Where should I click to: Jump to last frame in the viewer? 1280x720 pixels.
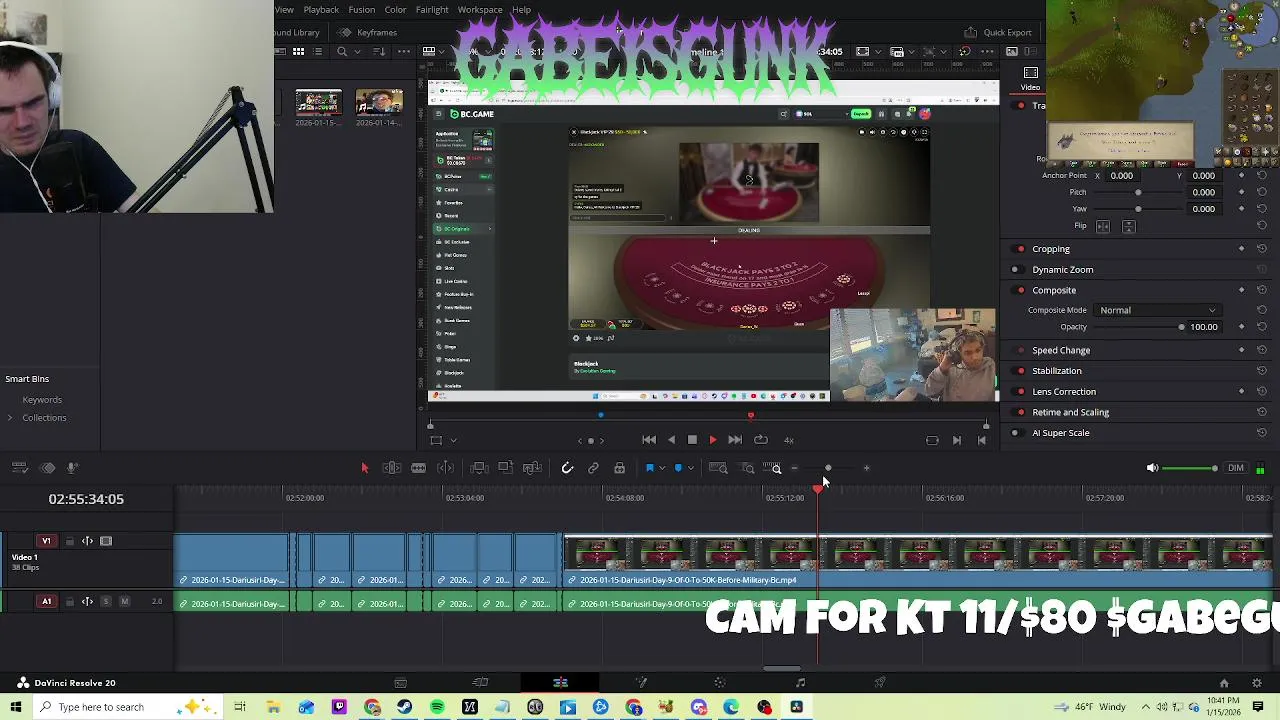point(735,440)
